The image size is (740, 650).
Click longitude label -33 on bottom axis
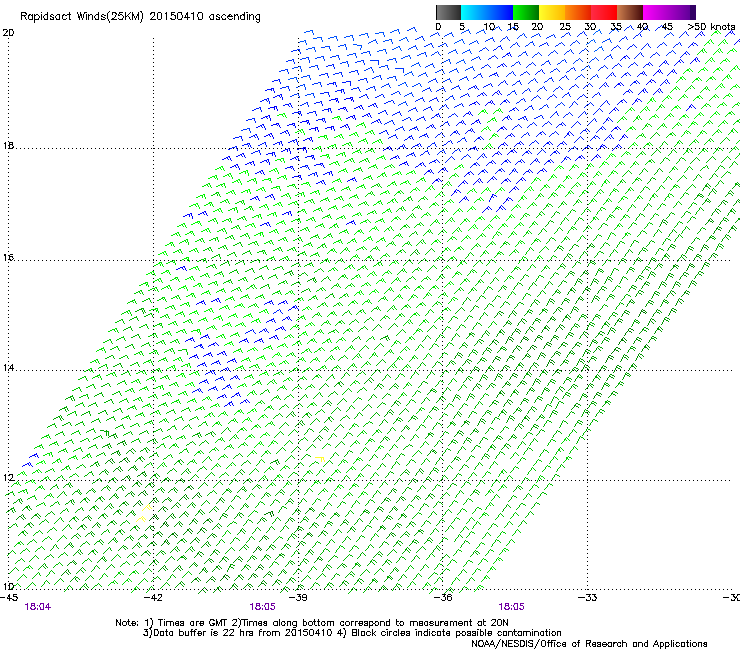(x=588, y=598)
